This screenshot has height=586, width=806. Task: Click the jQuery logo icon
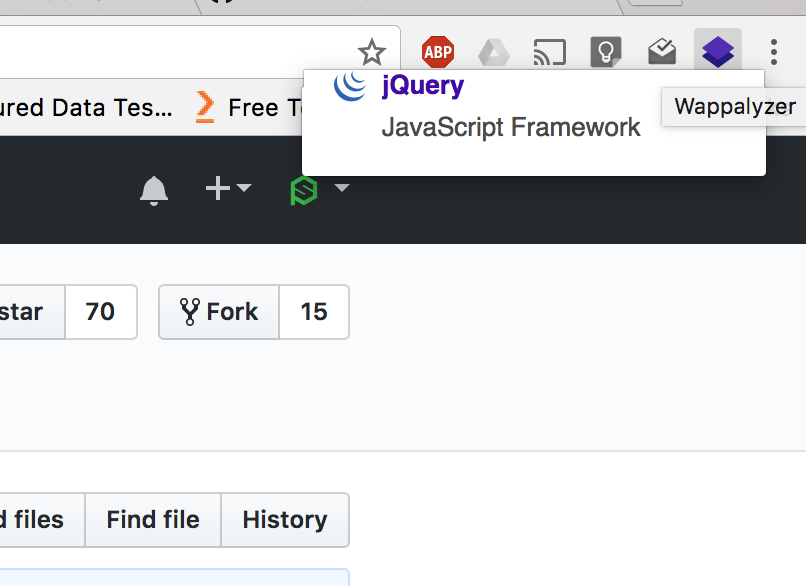pyautogui.click(x=350, y=85)
